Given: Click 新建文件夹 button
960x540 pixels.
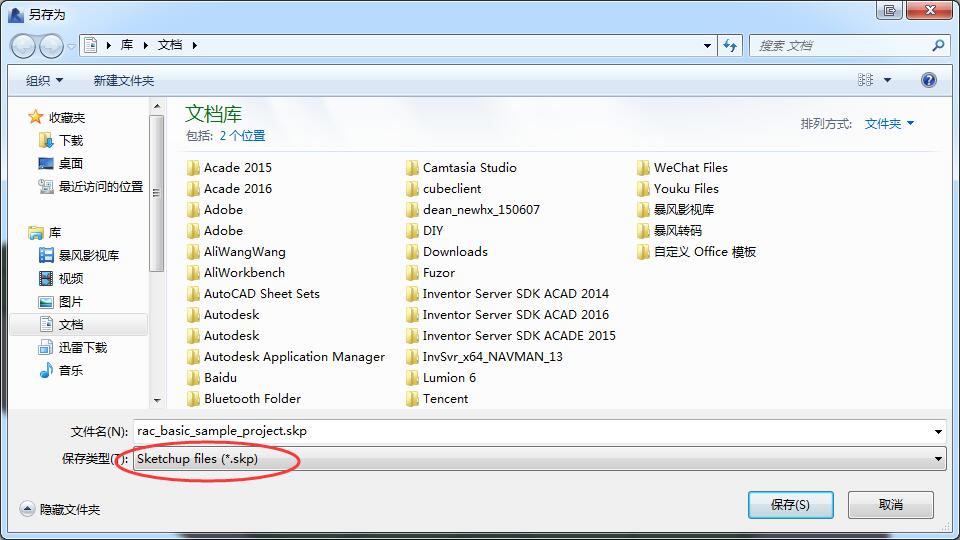Looking at the screenshot, I should tap(124, 80).
